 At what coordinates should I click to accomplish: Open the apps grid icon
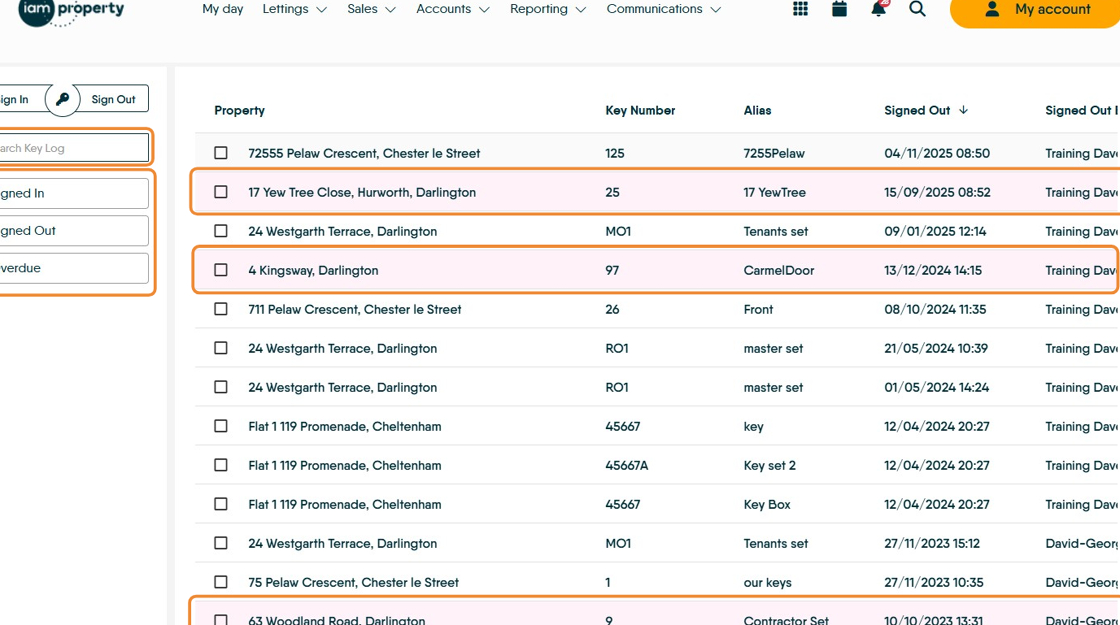[x=800, y=9]
